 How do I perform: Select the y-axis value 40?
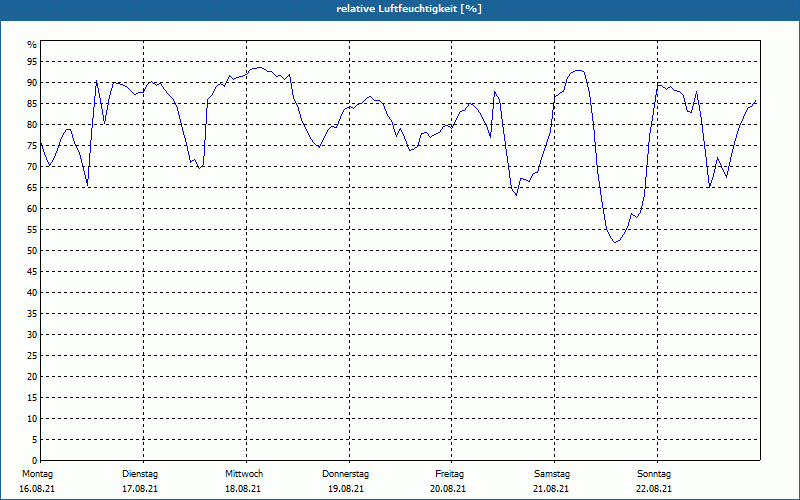(32, 293)
